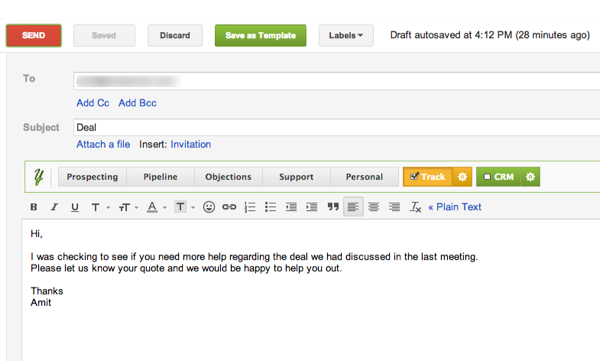Open the Pipeline templates tab
This screenshot has width=600, height=361.
[160, 177]
